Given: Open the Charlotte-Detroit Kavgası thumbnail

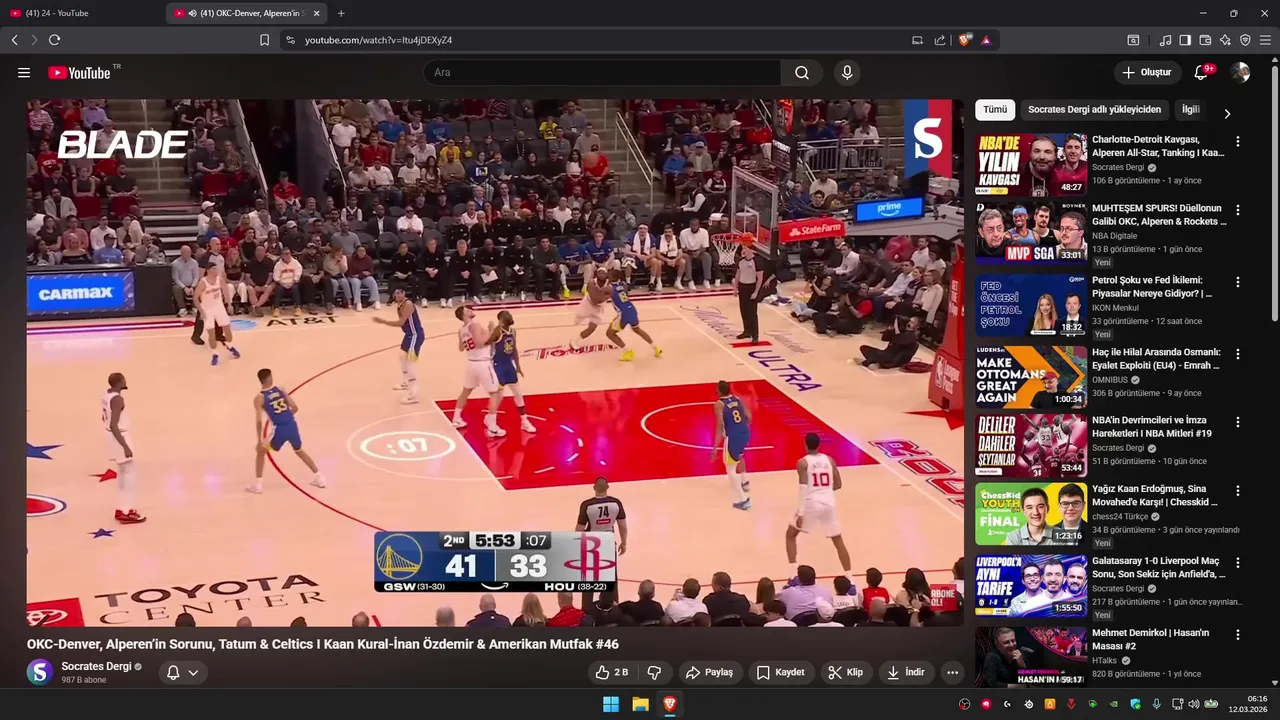Looking at the screenshot, I should tap(1031, 164).
